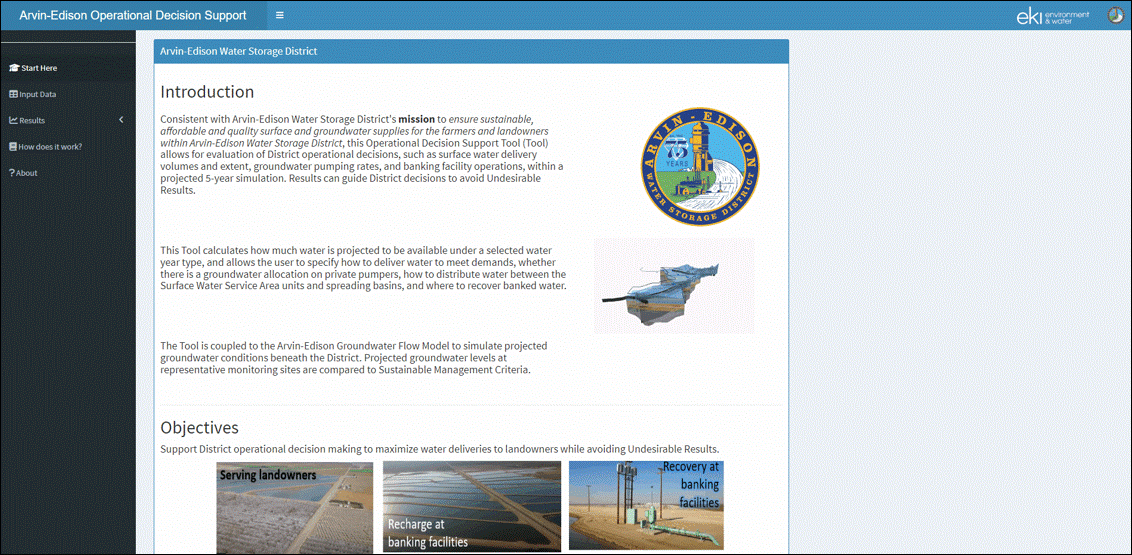Click the Serving landowners photo

click(x=295, y=507)
